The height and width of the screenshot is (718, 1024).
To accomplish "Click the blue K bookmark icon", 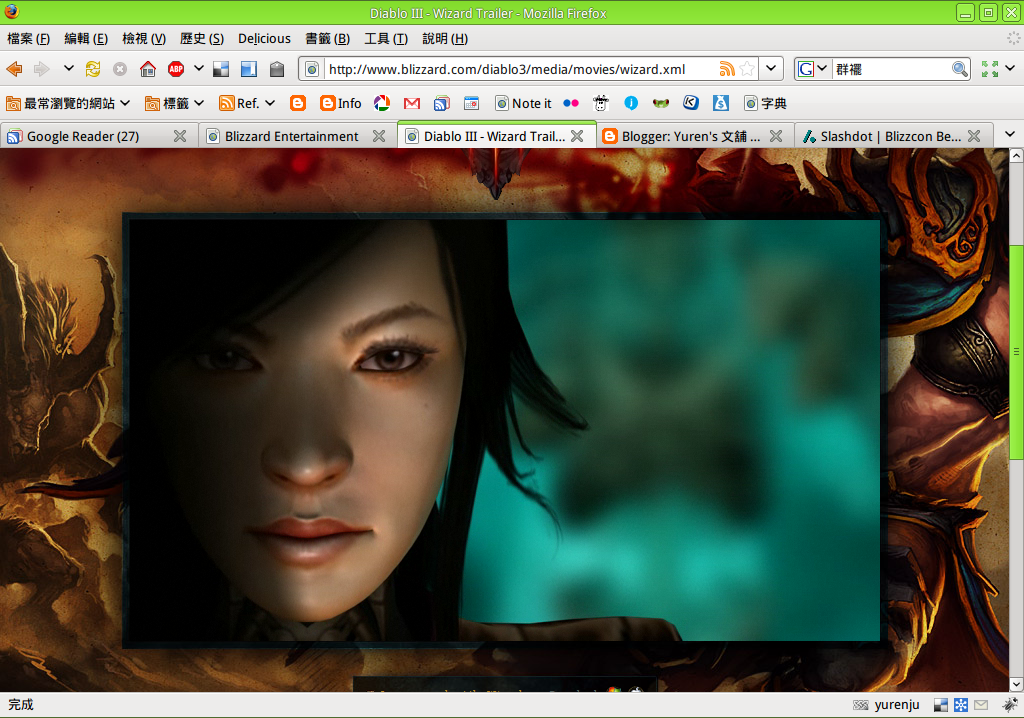I will click(x=691, y=103).
